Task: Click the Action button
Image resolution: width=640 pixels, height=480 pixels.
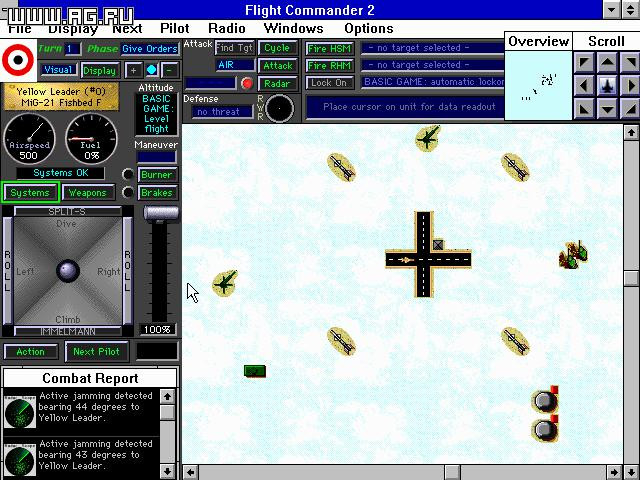Action: tap(31, 351)
